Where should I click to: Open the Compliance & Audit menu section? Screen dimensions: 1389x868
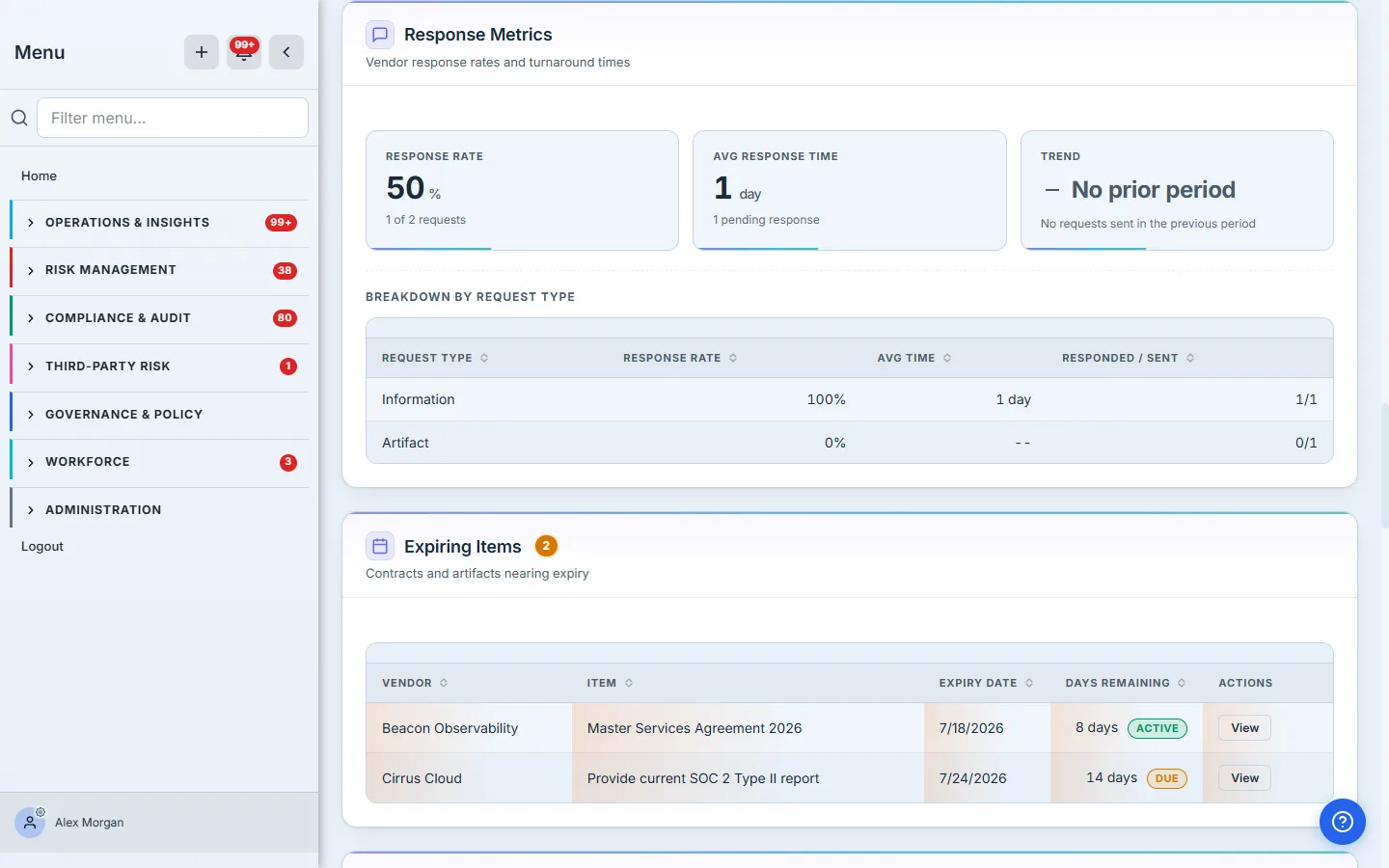tap(160, 318)
